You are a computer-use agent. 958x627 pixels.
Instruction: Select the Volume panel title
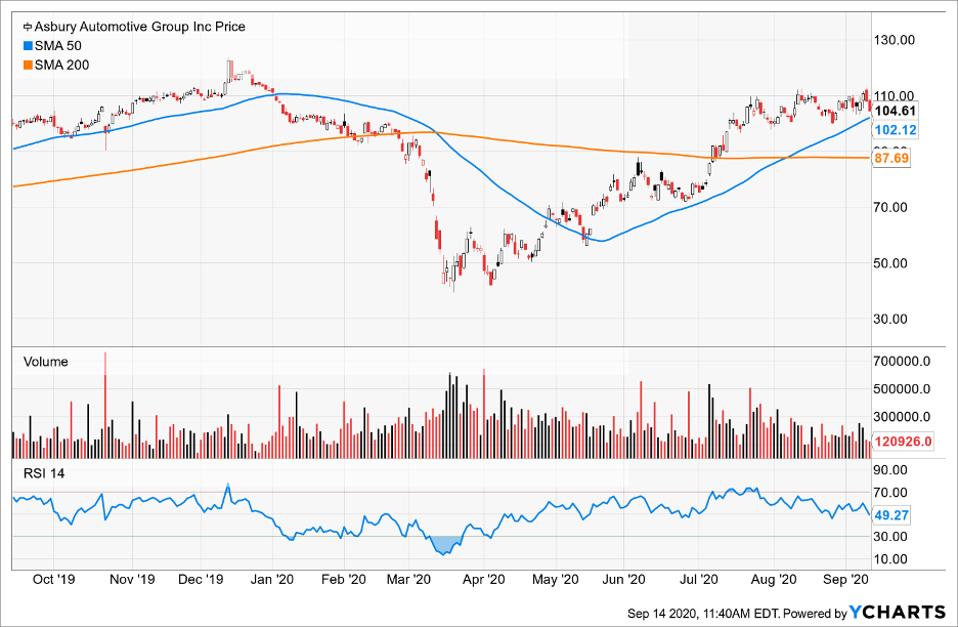(46, 362)
